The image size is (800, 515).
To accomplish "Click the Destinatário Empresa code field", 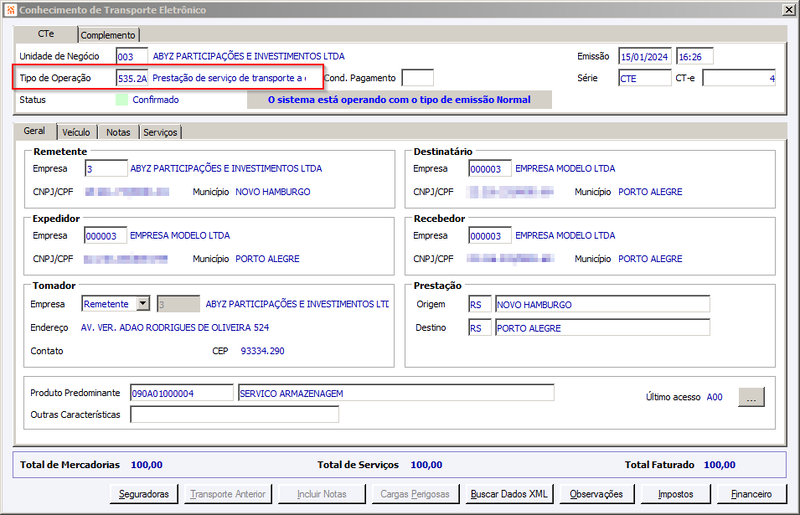I will [490, 168].
